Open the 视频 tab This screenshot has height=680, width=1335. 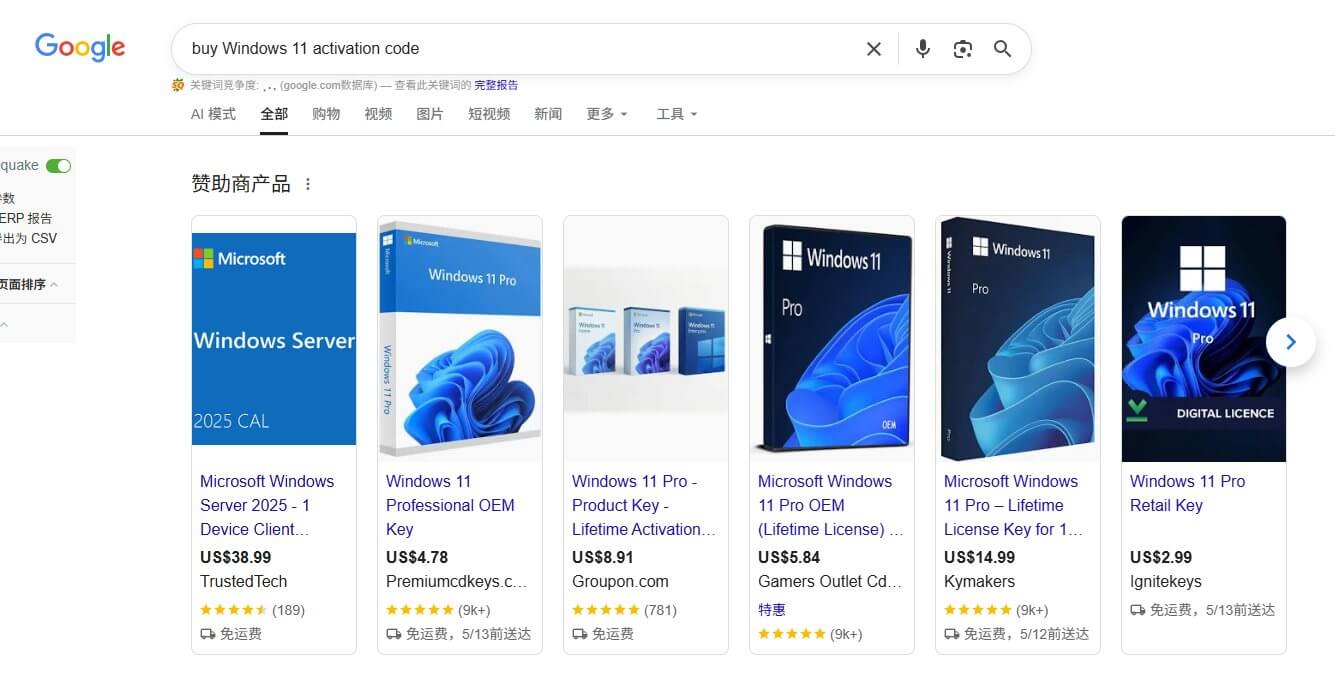pyautogui.click(x=378, y=114)
